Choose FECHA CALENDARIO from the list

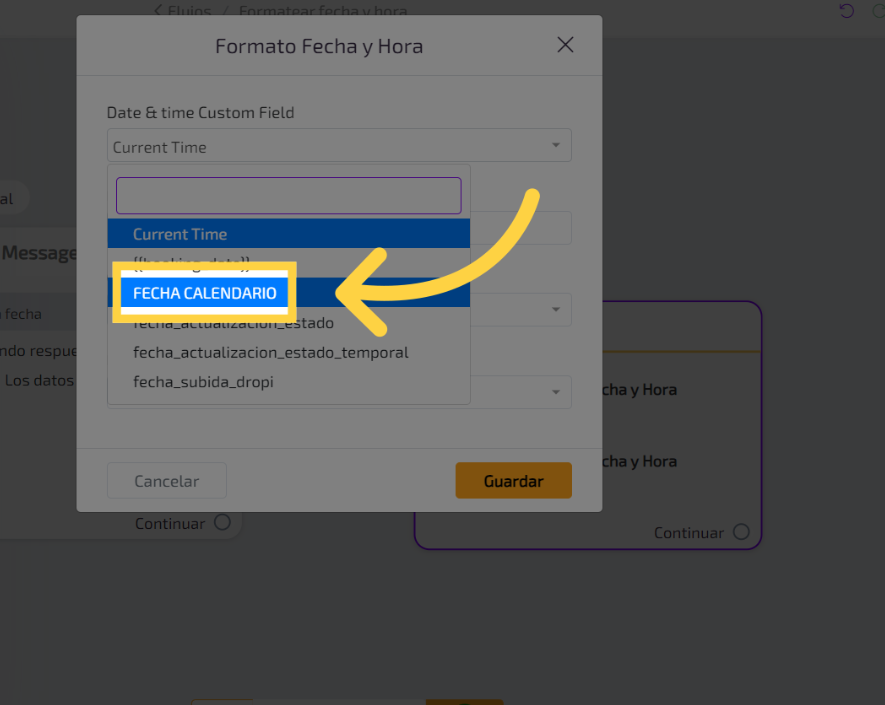click(x=205, y=293)
